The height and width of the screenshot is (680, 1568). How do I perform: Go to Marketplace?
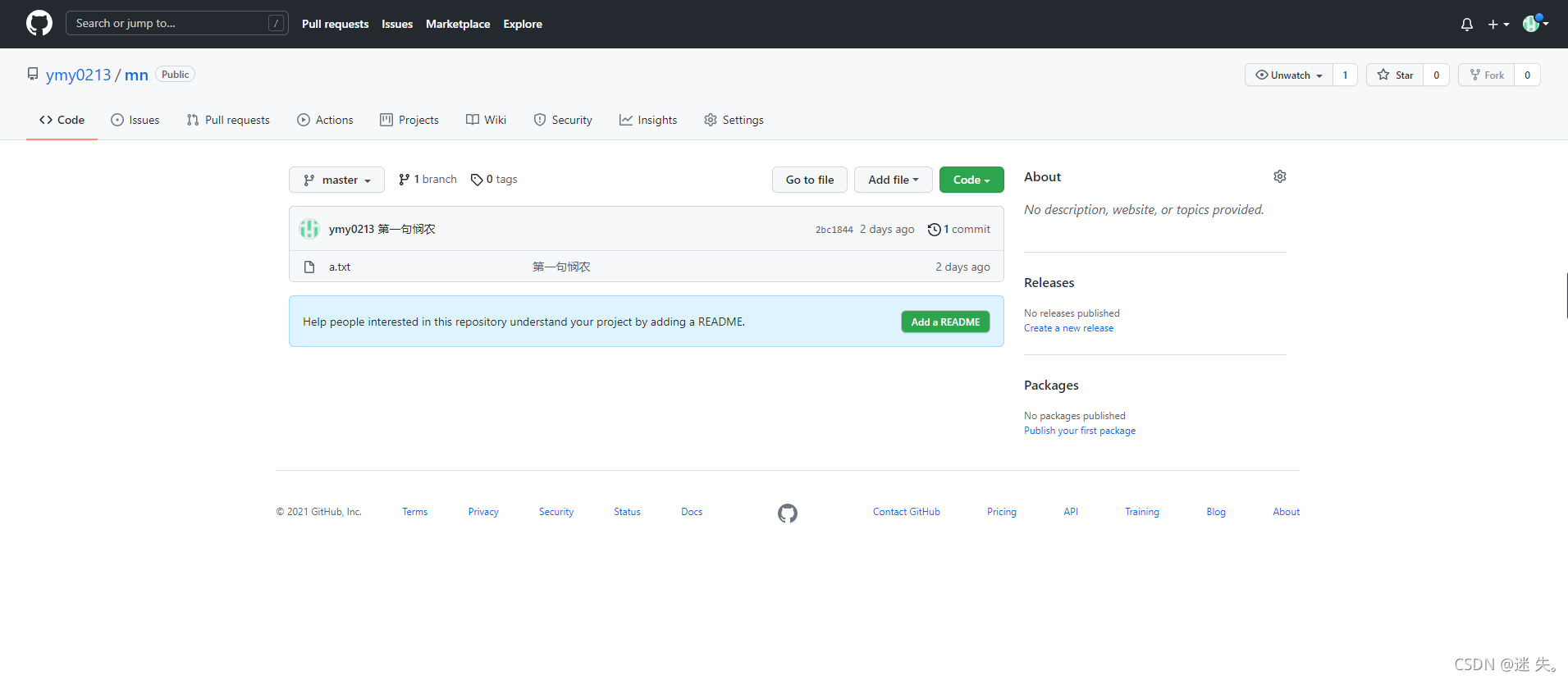[458, 24]
